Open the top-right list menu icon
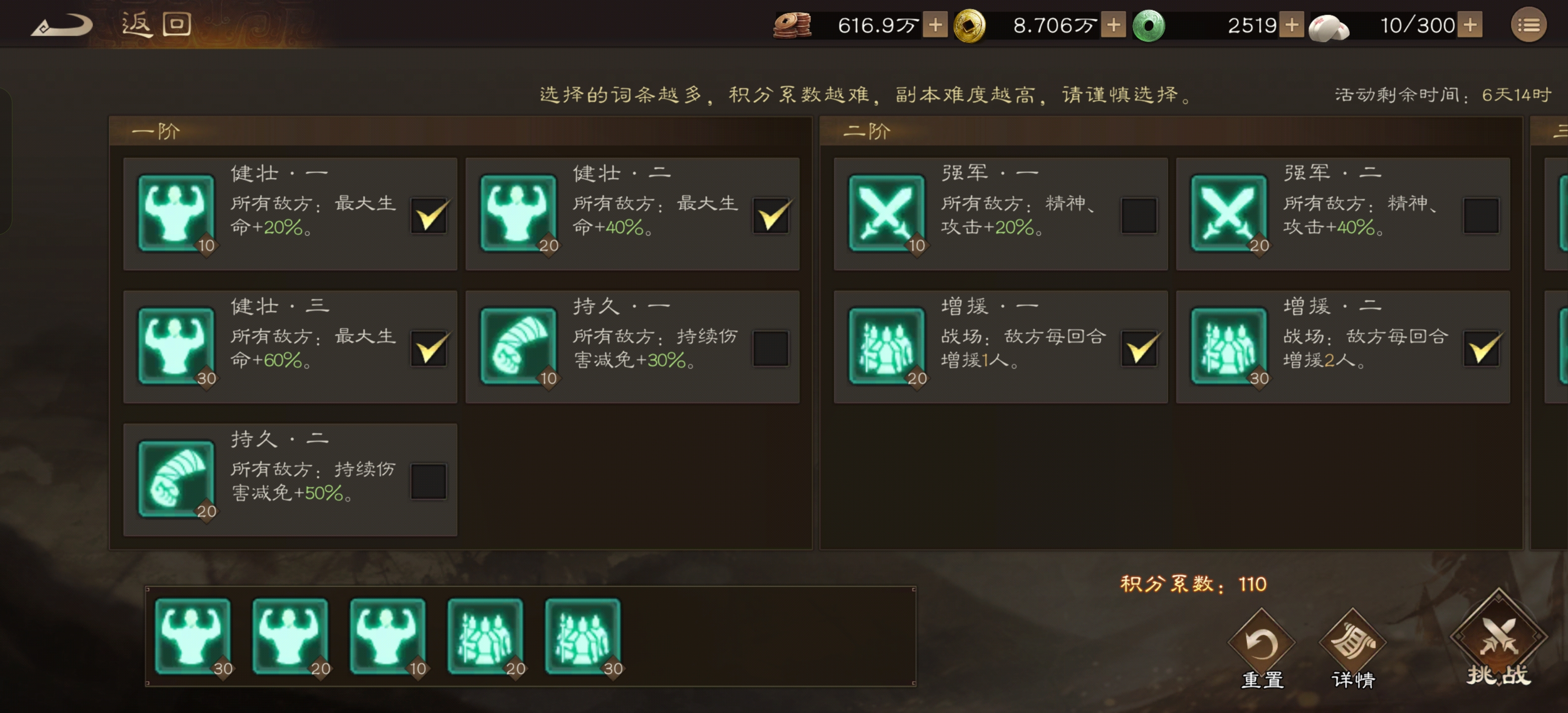1568x713 pixels. click(1528, 25)
